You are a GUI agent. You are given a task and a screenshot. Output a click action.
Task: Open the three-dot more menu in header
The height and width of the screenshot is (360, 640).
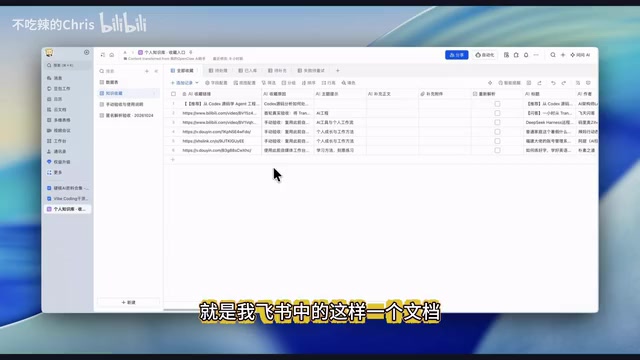[536, 55]
